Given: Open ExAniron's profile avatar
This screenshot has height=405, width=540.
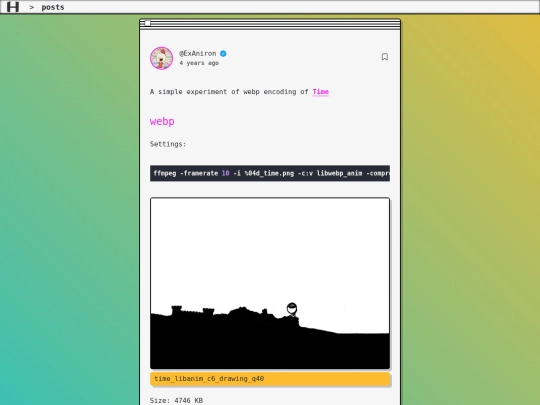Looking at the screenshot, I should click(x=162, y=58).
